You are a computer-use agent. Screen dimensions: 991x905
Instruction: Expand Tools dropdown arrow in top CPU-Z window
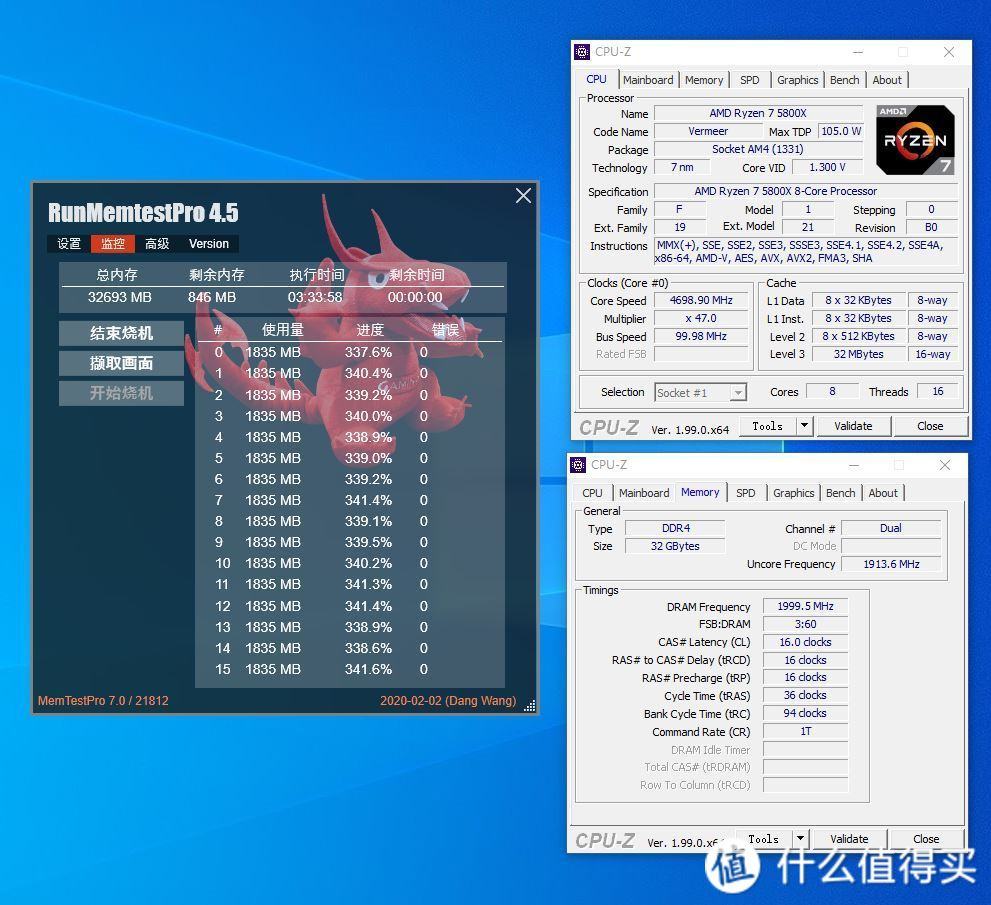point(805,427)
